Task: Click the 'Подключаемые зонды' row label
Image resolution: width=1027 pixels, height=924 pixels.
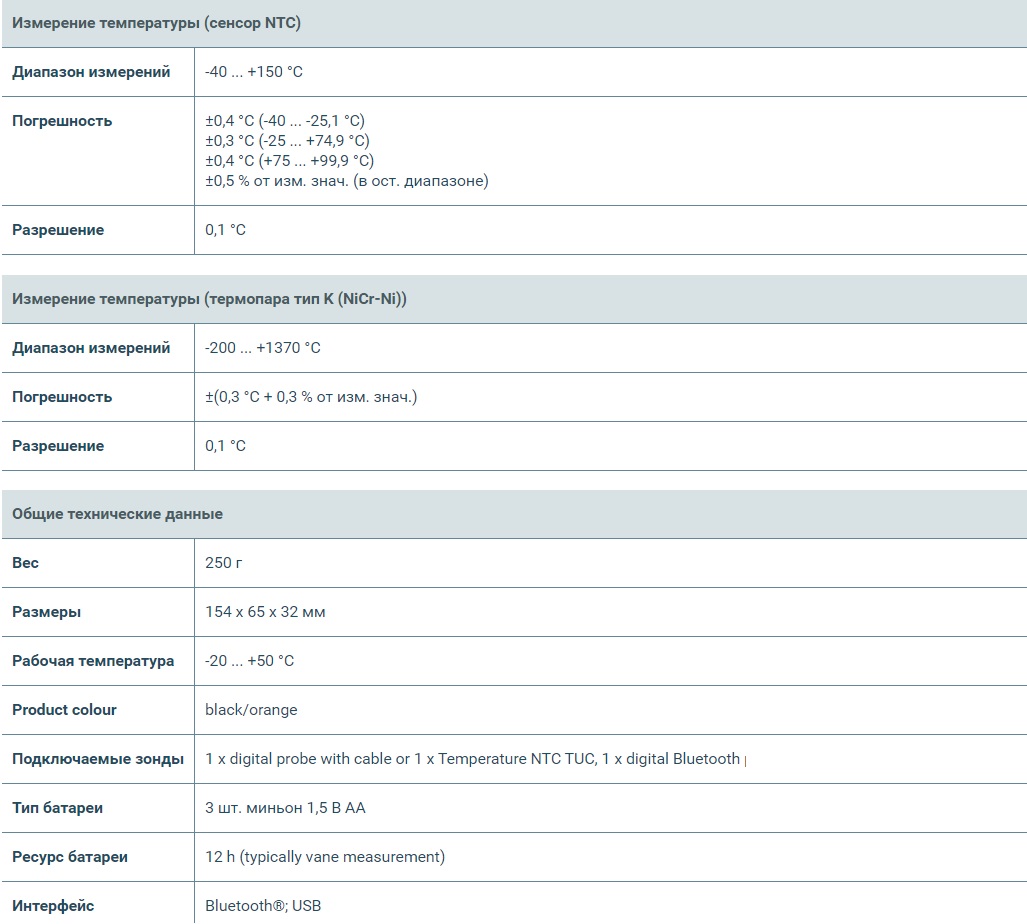Action: (98, 759)
